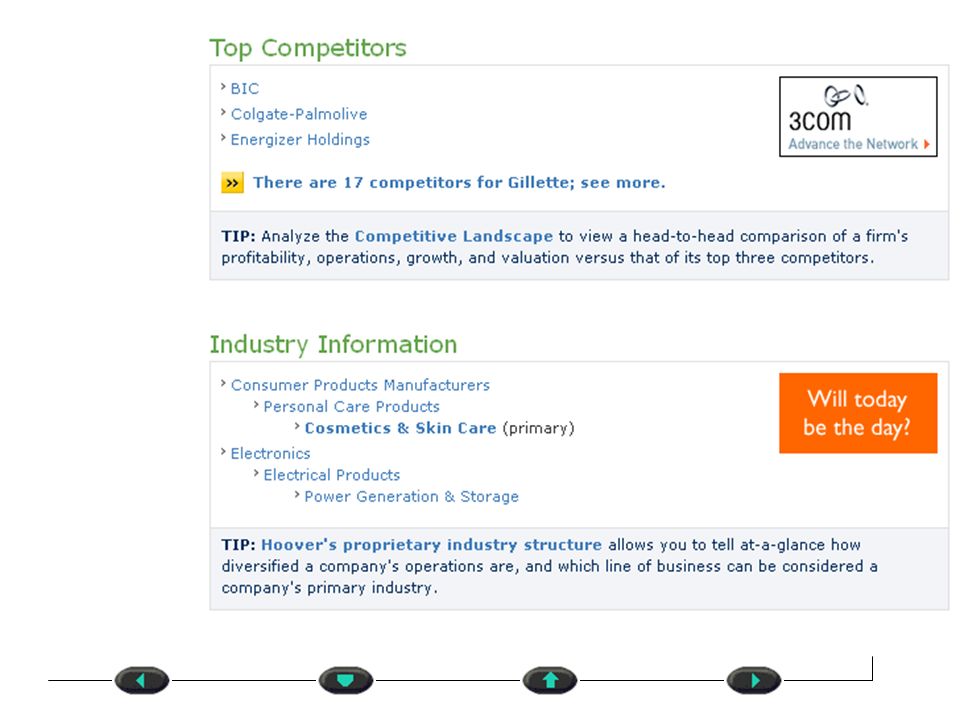This screenshot has height=720, width=960.
Task: Select Power Generation & Storage entry
Action: coord(411,497)
